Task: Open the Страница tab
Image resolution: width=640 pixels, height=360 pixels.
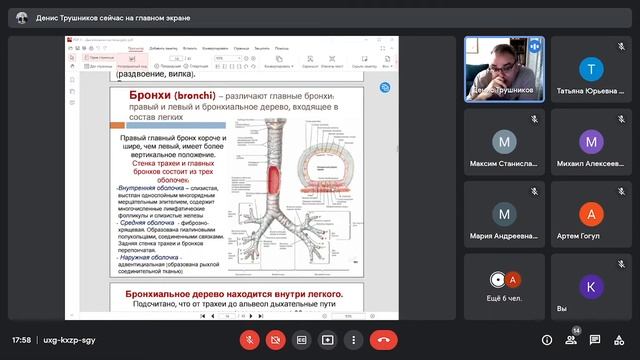Action: click(241, 48)
